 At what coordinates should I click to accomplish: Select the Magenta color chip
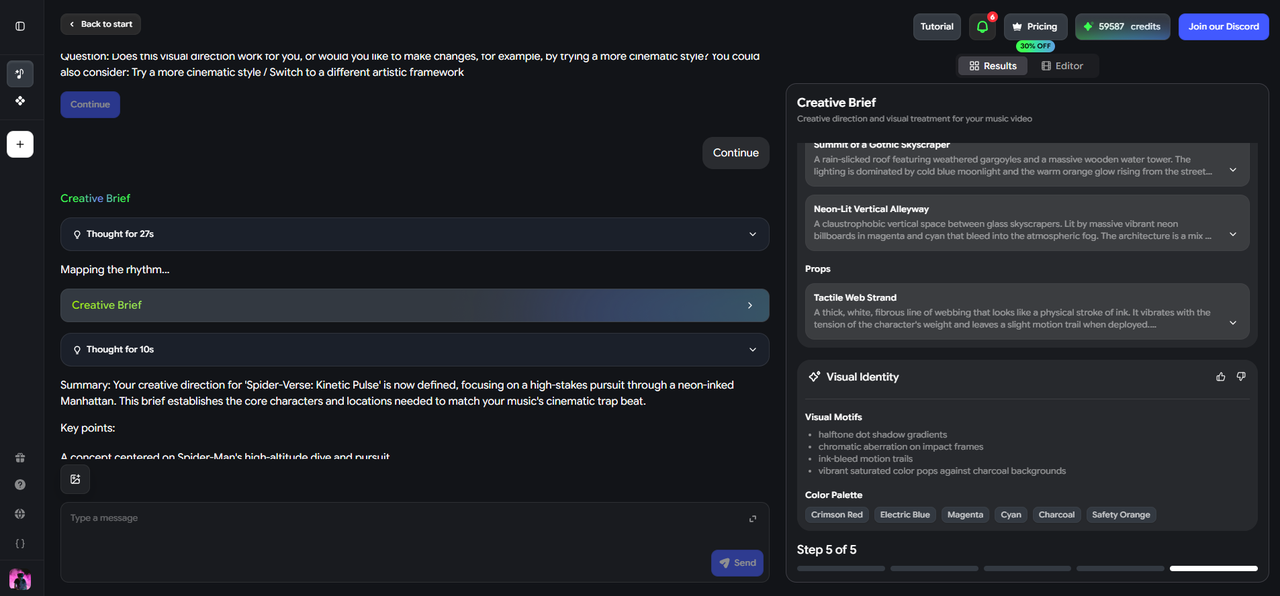pyautogui.click(x=965, y=515)
